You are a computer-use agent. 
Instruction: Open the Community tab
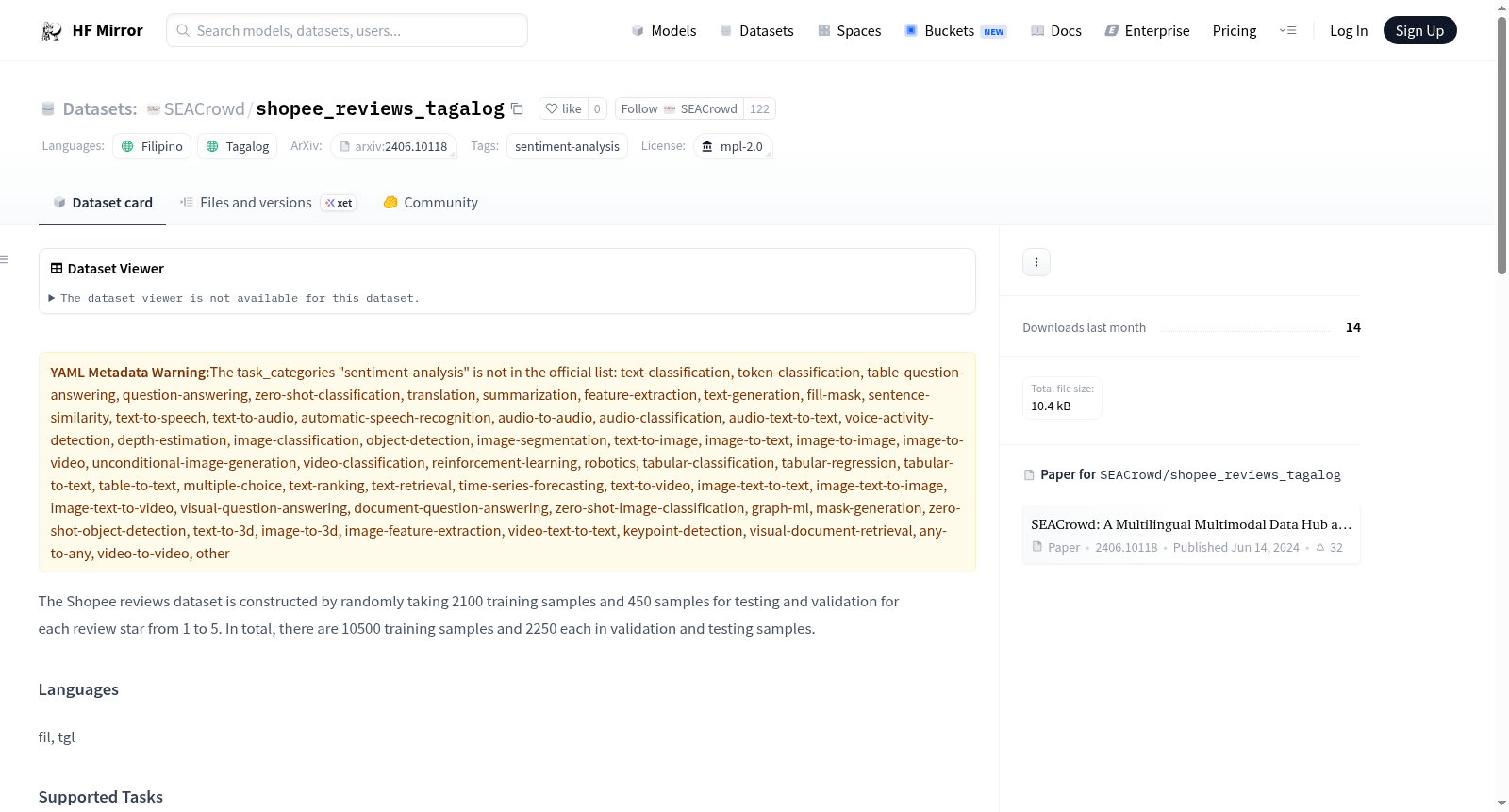pos(430,202)
